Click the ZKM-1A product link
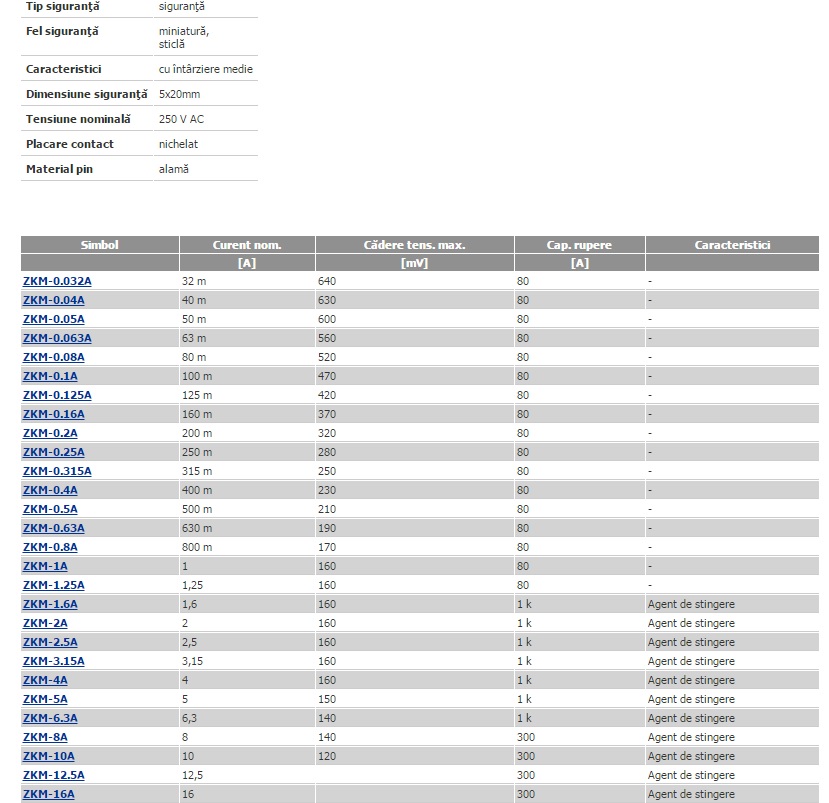Image resolution: width=829 pixels, height=803 pixels. pos(45,566)
